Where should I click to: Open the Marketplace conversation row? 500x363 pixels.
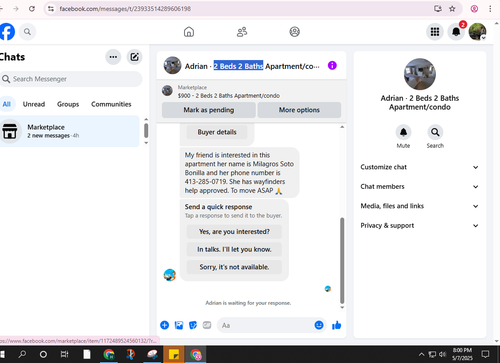pos(70,131)
